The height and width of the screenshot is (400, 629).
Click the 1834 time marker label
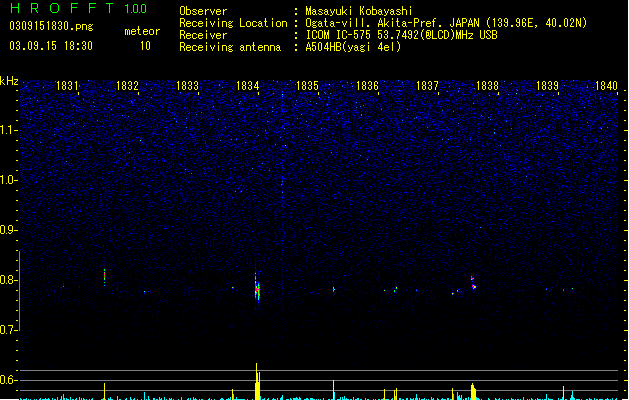pyautogui.click(x=248, y=86)
